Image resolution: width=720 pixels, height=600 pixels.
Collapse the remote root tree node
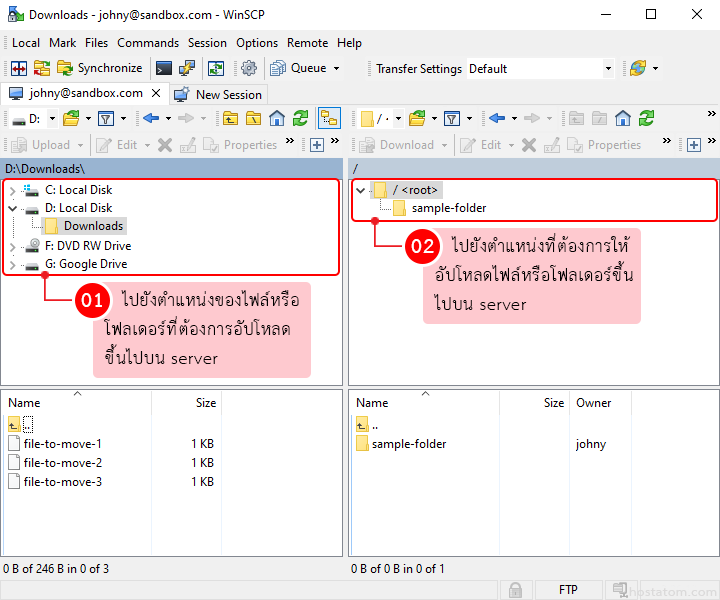[360, 190]
